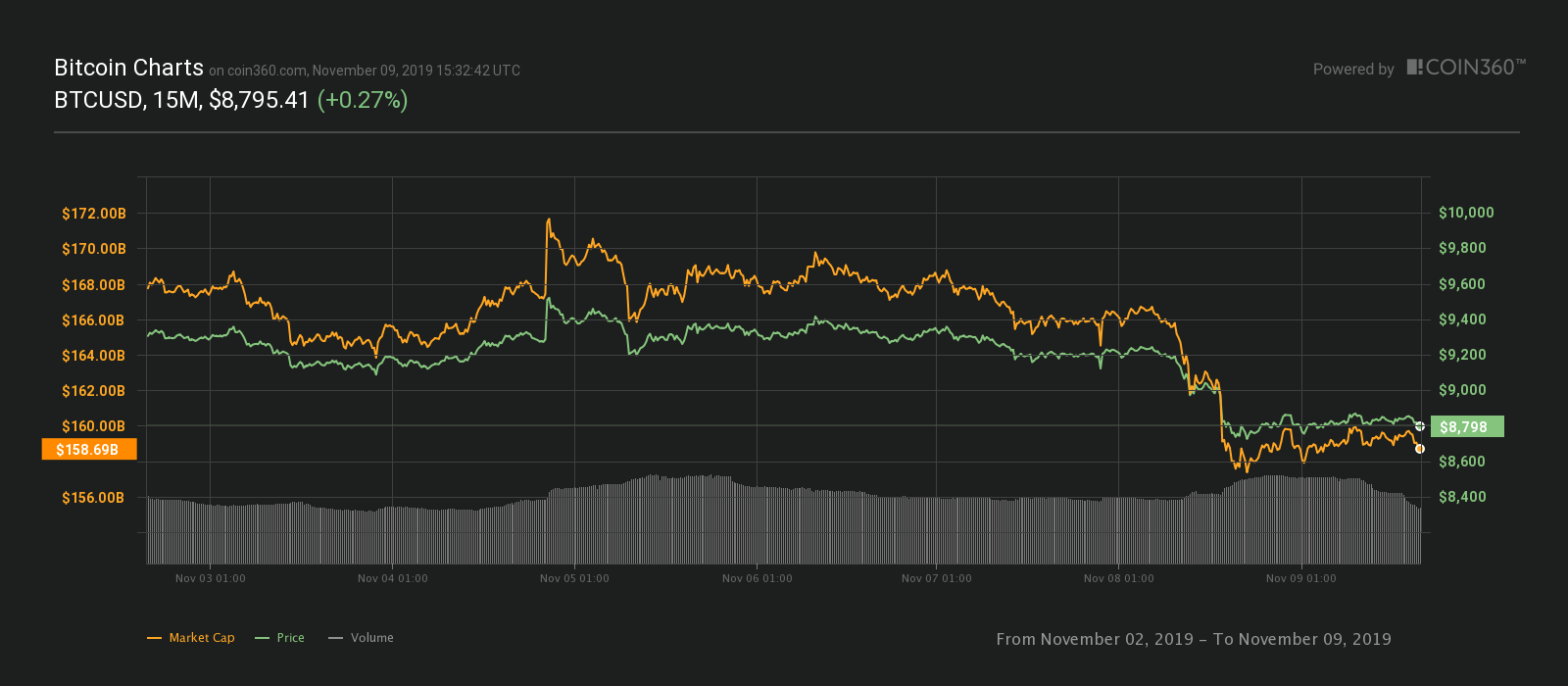Click the Nov 07 01:00 time label

pos(937,578)
